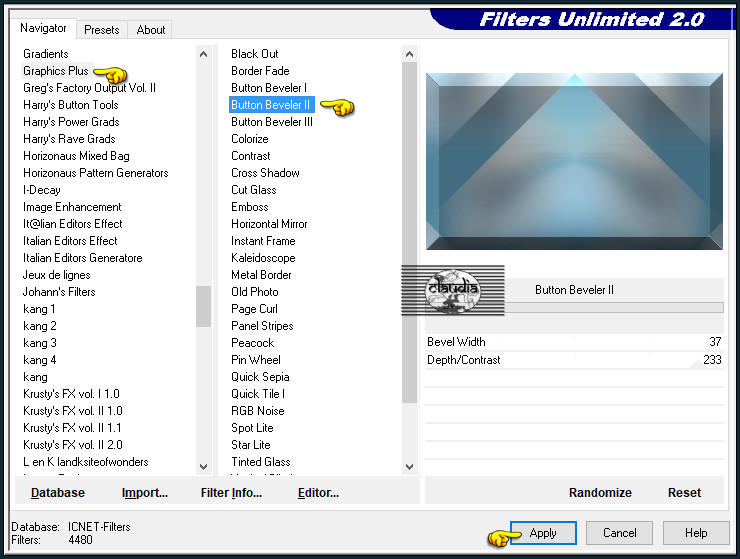Select the Button Beveler I filter
This screenshot has height=559, width=740.
pos(269,88)
